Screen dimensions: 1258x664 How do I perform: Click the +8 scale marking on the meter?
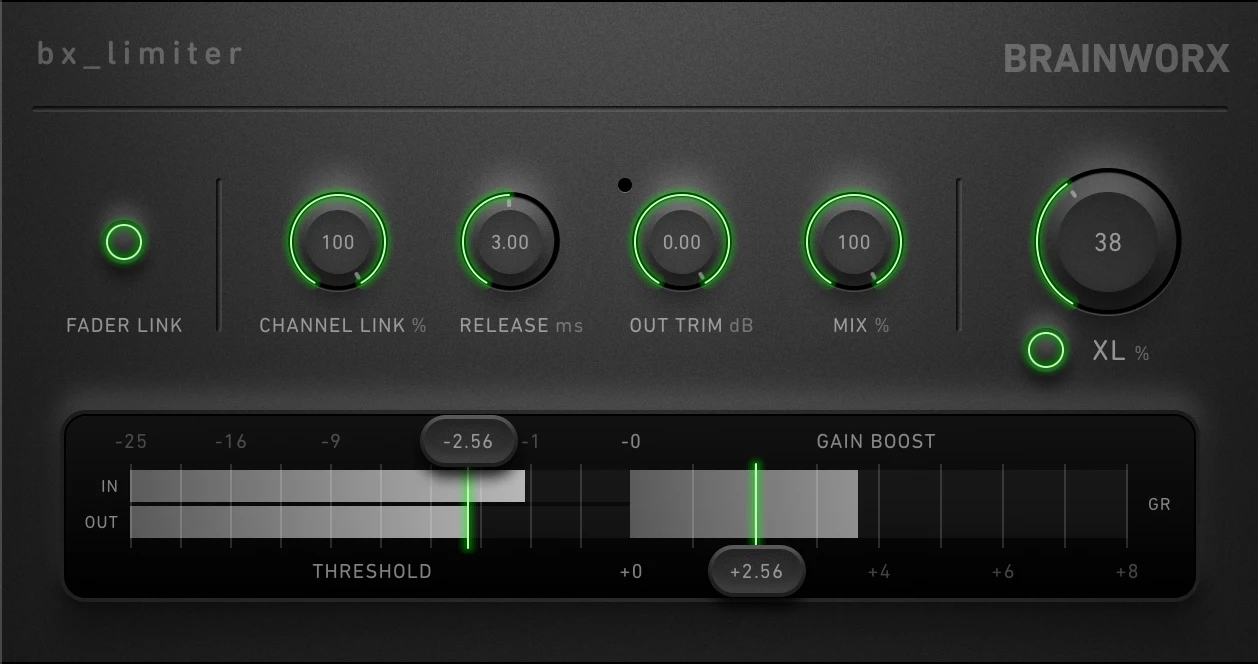pyautogui.click(x=1128, y=571)
